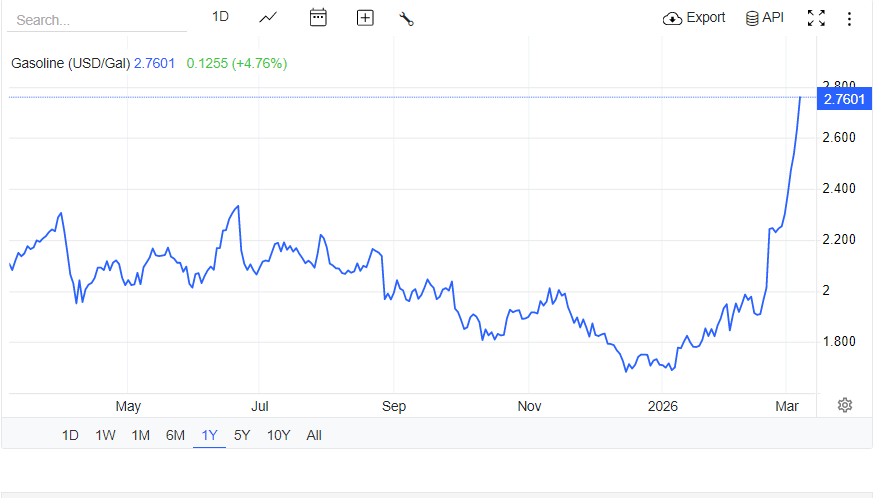Click the line chart type icon

pyautogui.click(x=268, y=18)
